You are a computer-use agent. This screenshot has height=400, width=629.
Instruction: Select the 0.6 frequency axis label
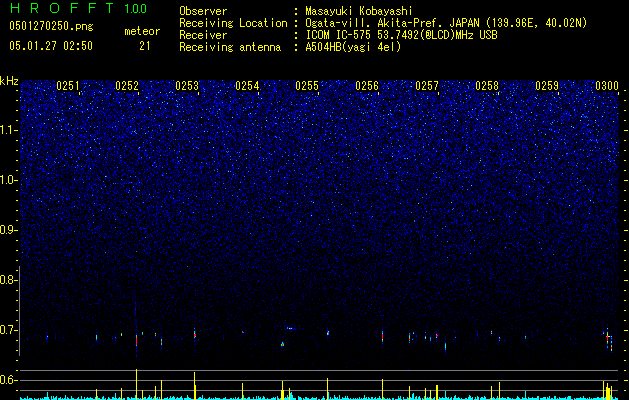pos(8,380)
